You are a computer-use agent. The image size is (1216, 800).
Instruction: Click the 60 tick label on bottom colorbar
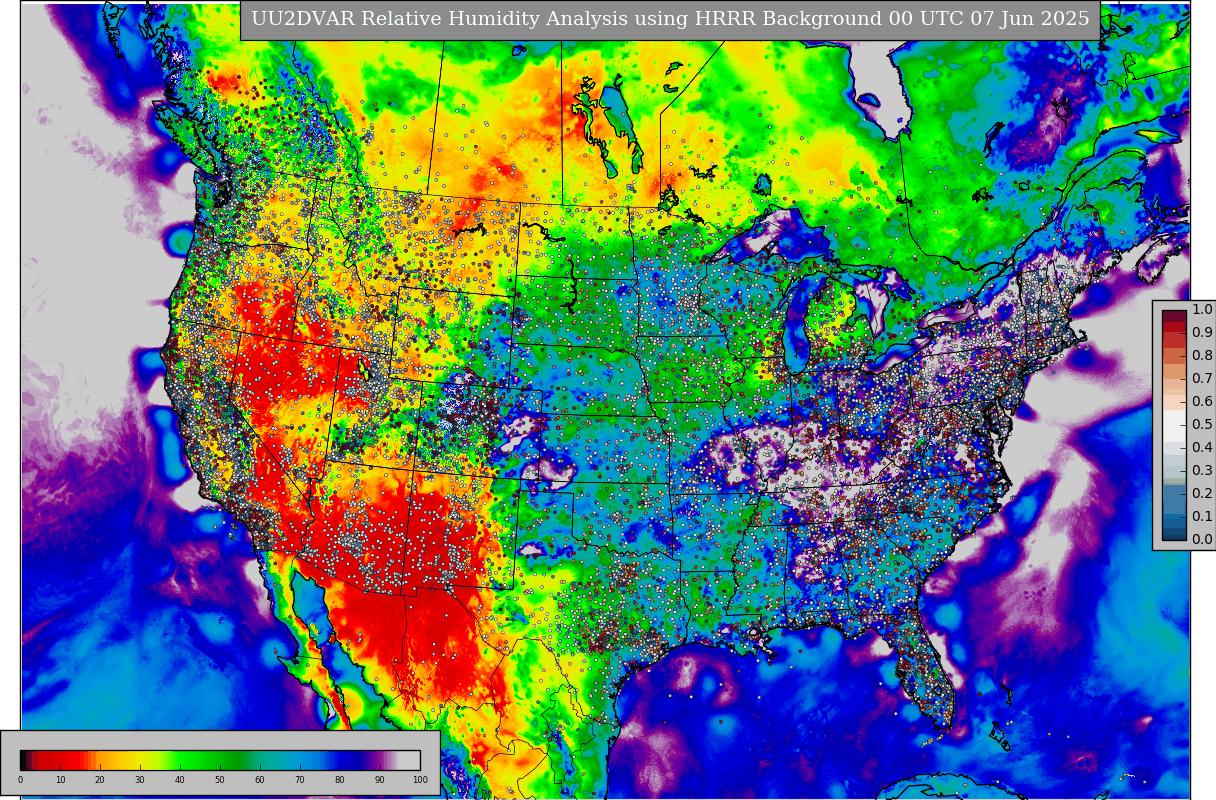click(x=260, y=780)
